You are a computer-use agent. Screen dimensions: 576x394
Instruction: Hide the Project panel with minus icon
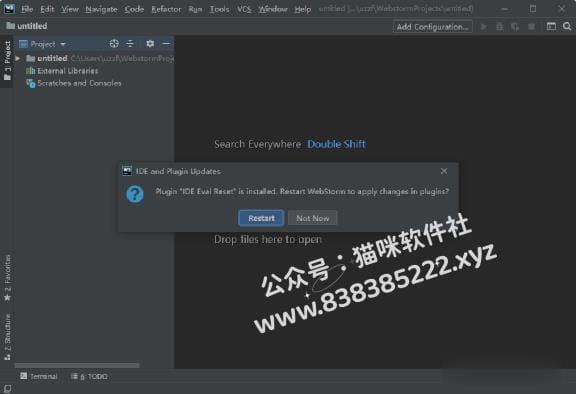click(x=166, y=44)
